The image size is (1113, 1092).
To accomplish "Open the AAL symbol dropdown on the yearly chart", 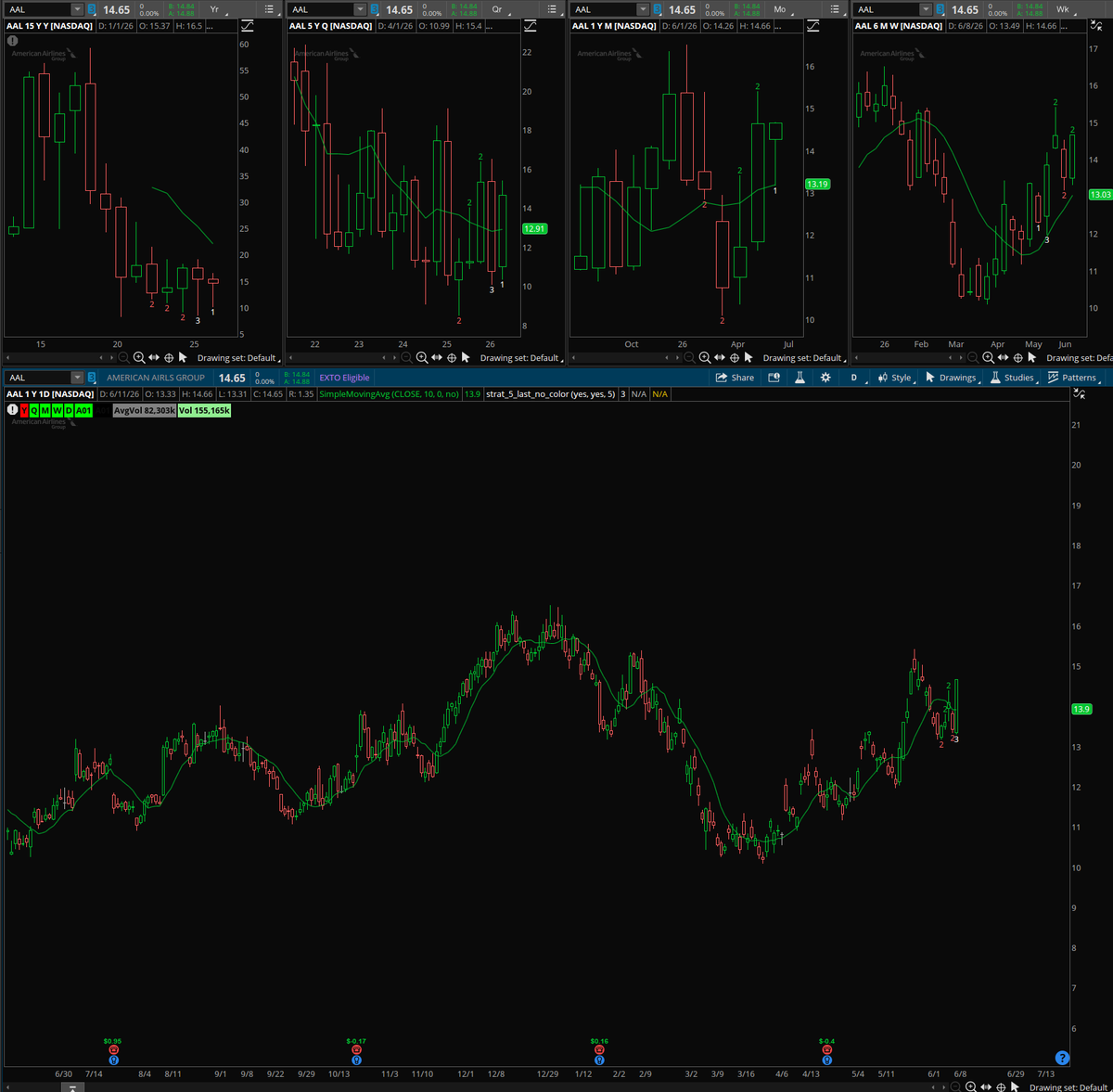I will (x=77, y=9).
